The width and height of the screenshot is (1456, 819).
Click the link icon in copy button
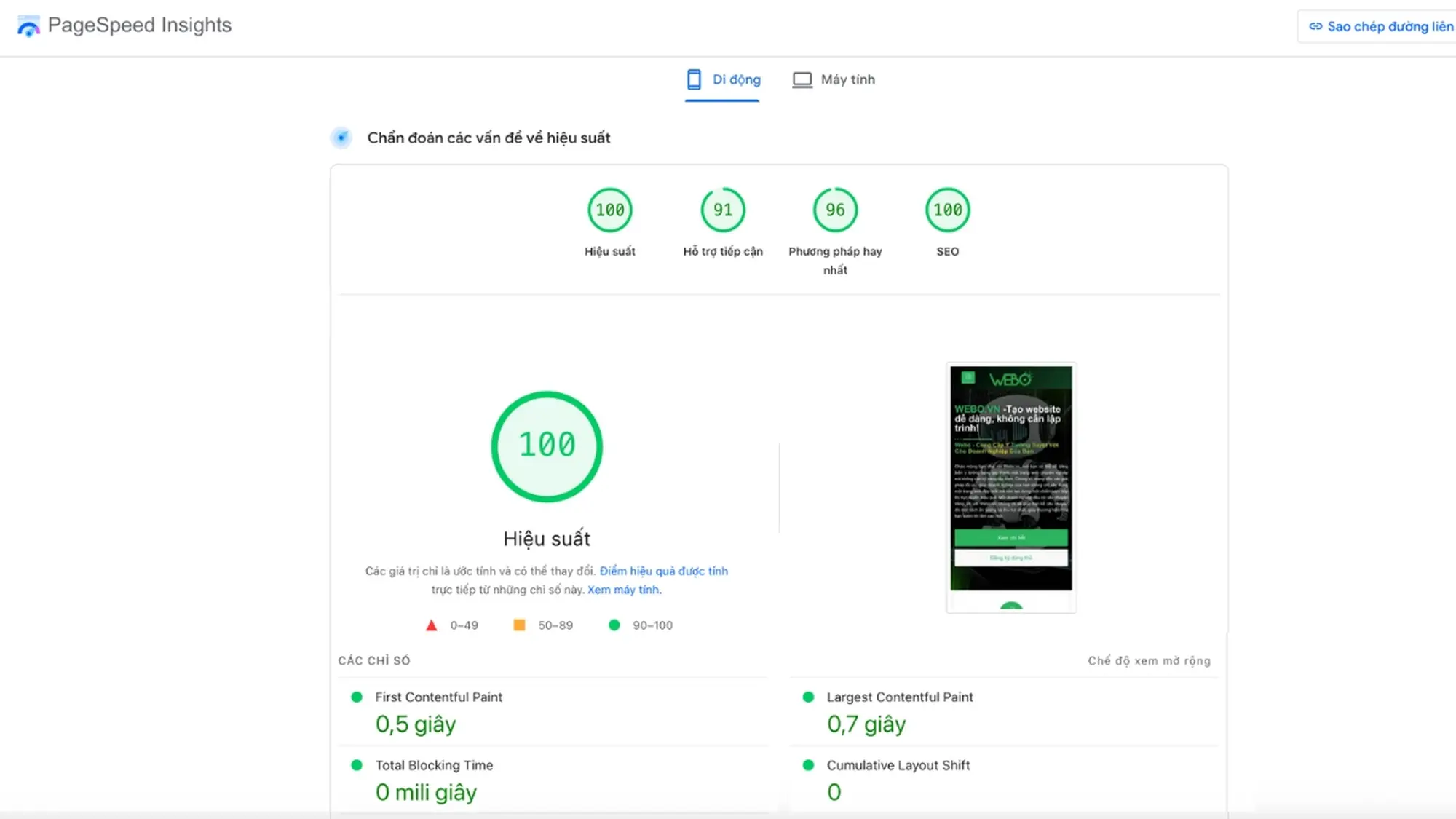(1315, 27)
